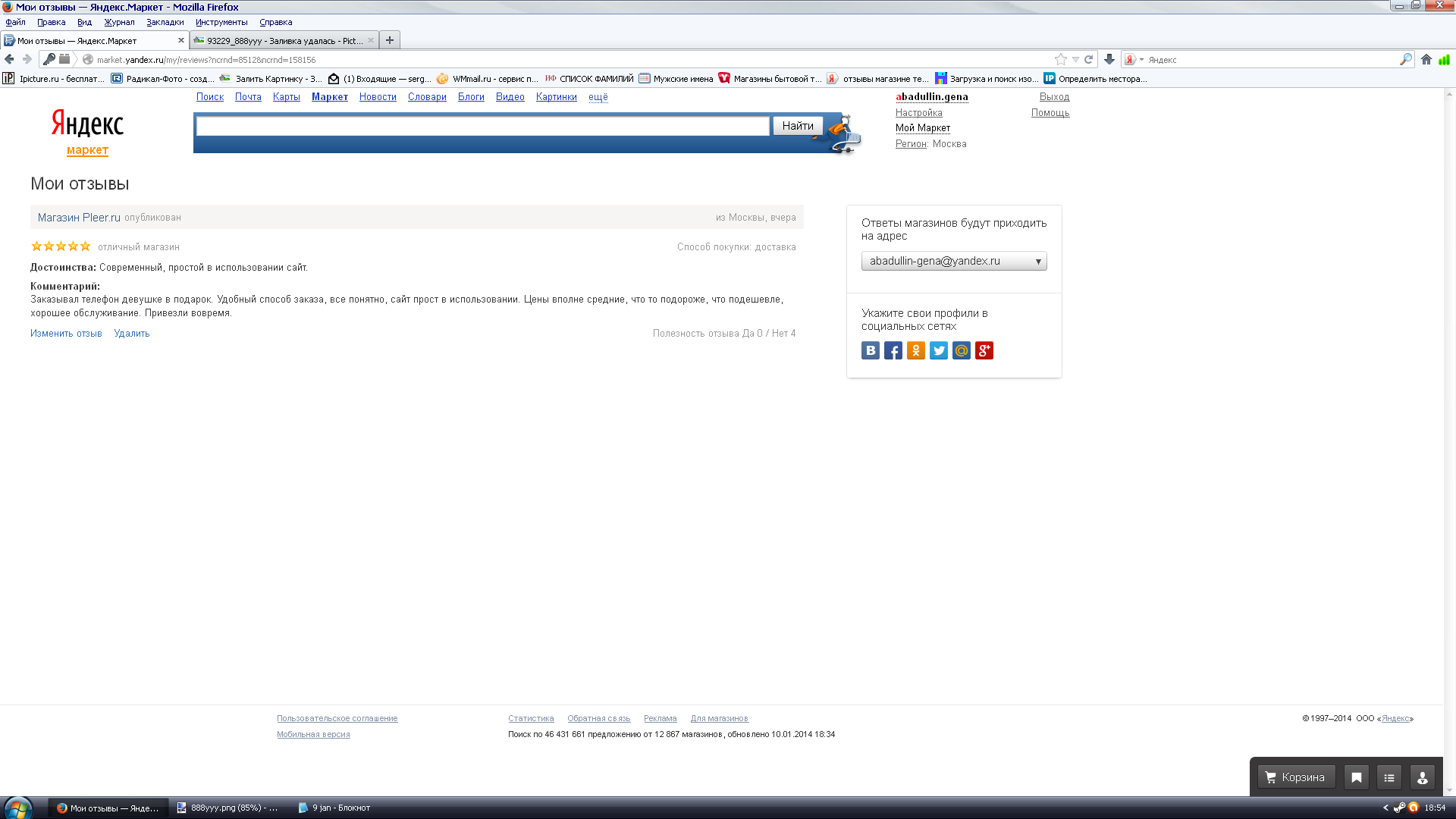Link Facebook profile icon

893,350
